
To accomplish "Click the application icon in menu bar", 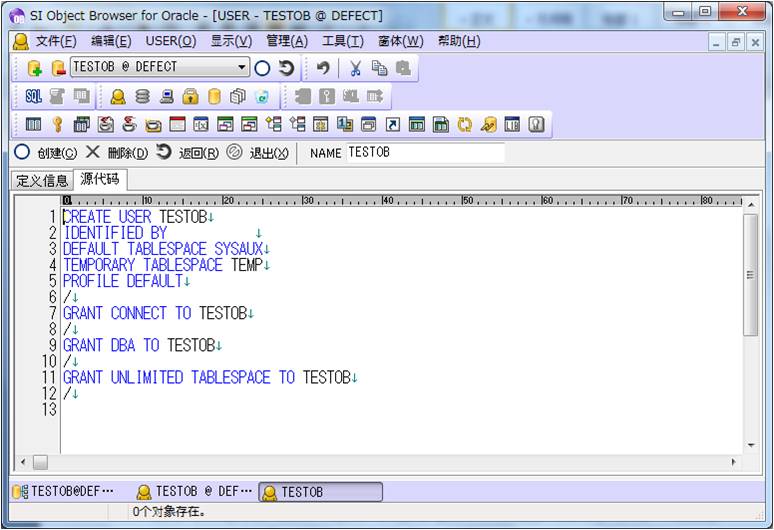I will pyautogui.click(x=20, y=41).
